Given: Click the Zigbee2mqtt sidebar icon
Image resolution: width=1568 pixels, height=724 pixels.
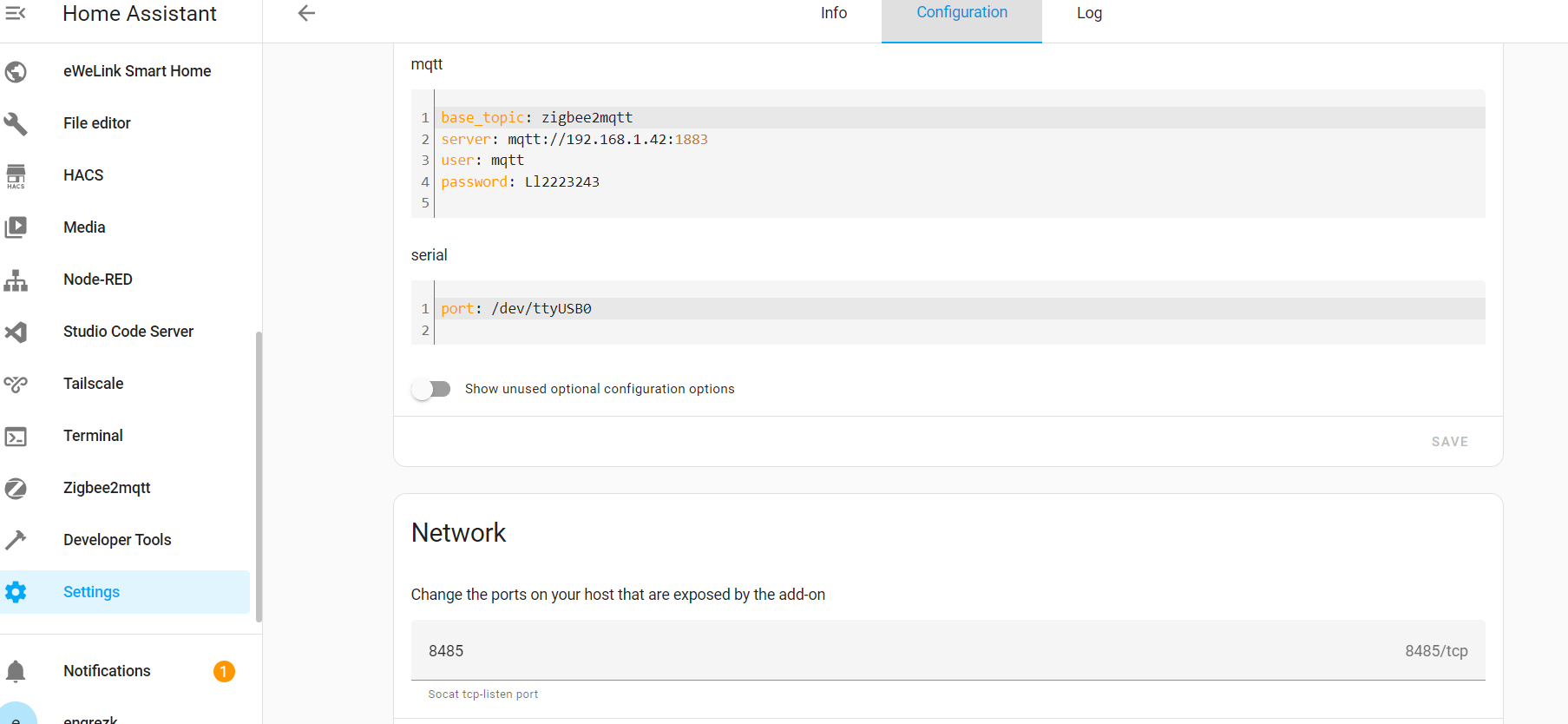Looking at the screenshot, I should [16, 488].
